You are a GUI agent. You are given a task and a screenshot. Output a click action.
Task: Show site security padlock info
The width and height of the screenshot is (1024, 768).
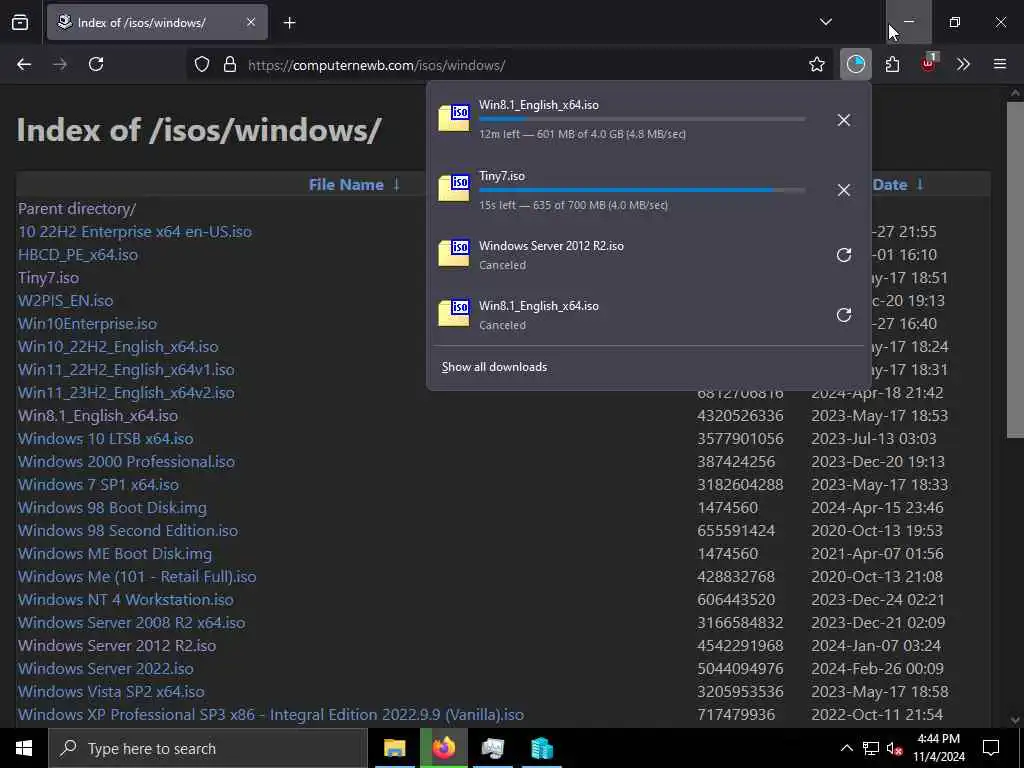click(229, 65)
